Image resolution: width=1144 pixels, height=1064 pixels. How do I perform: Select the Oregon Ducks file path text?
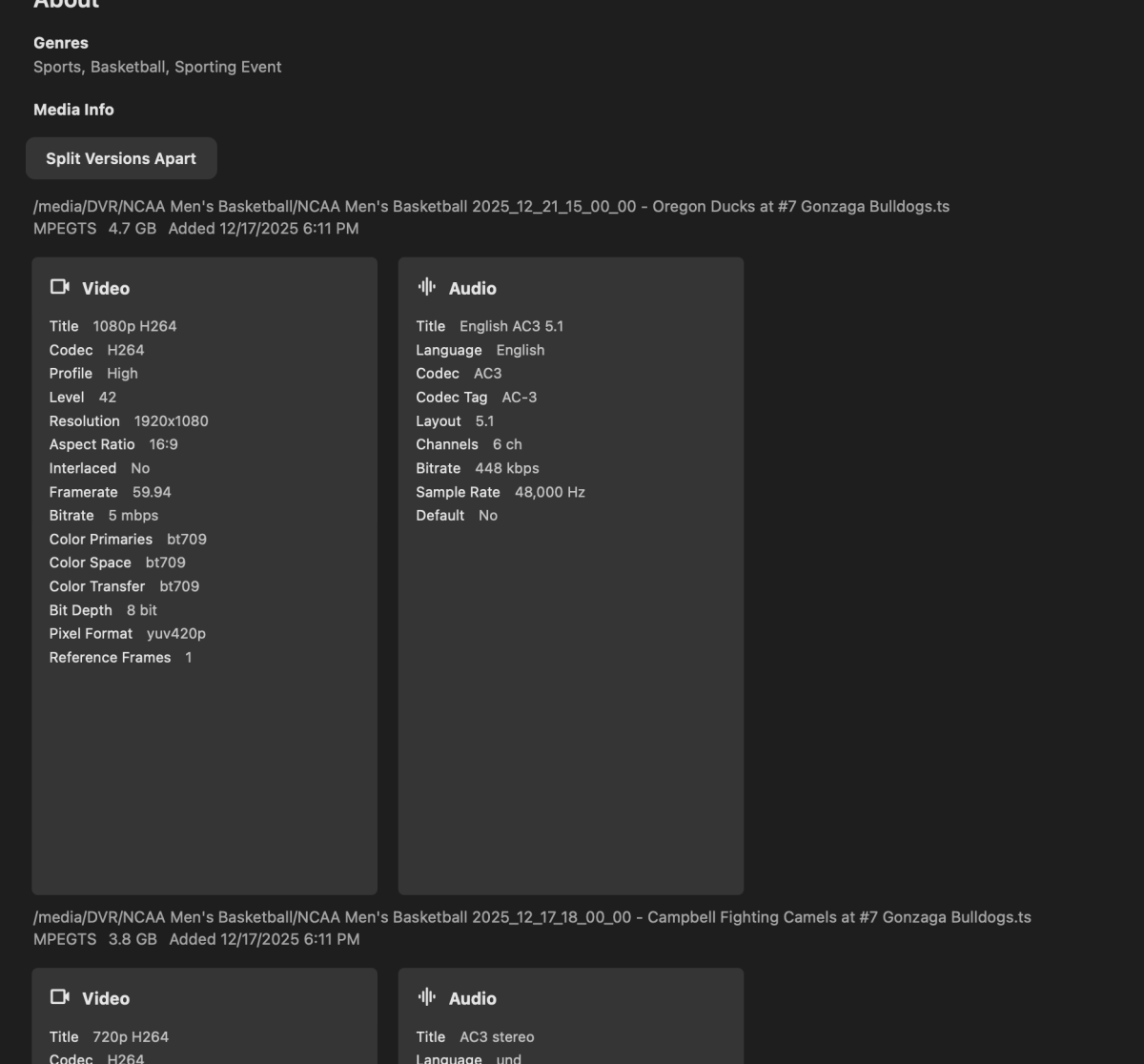491,206
